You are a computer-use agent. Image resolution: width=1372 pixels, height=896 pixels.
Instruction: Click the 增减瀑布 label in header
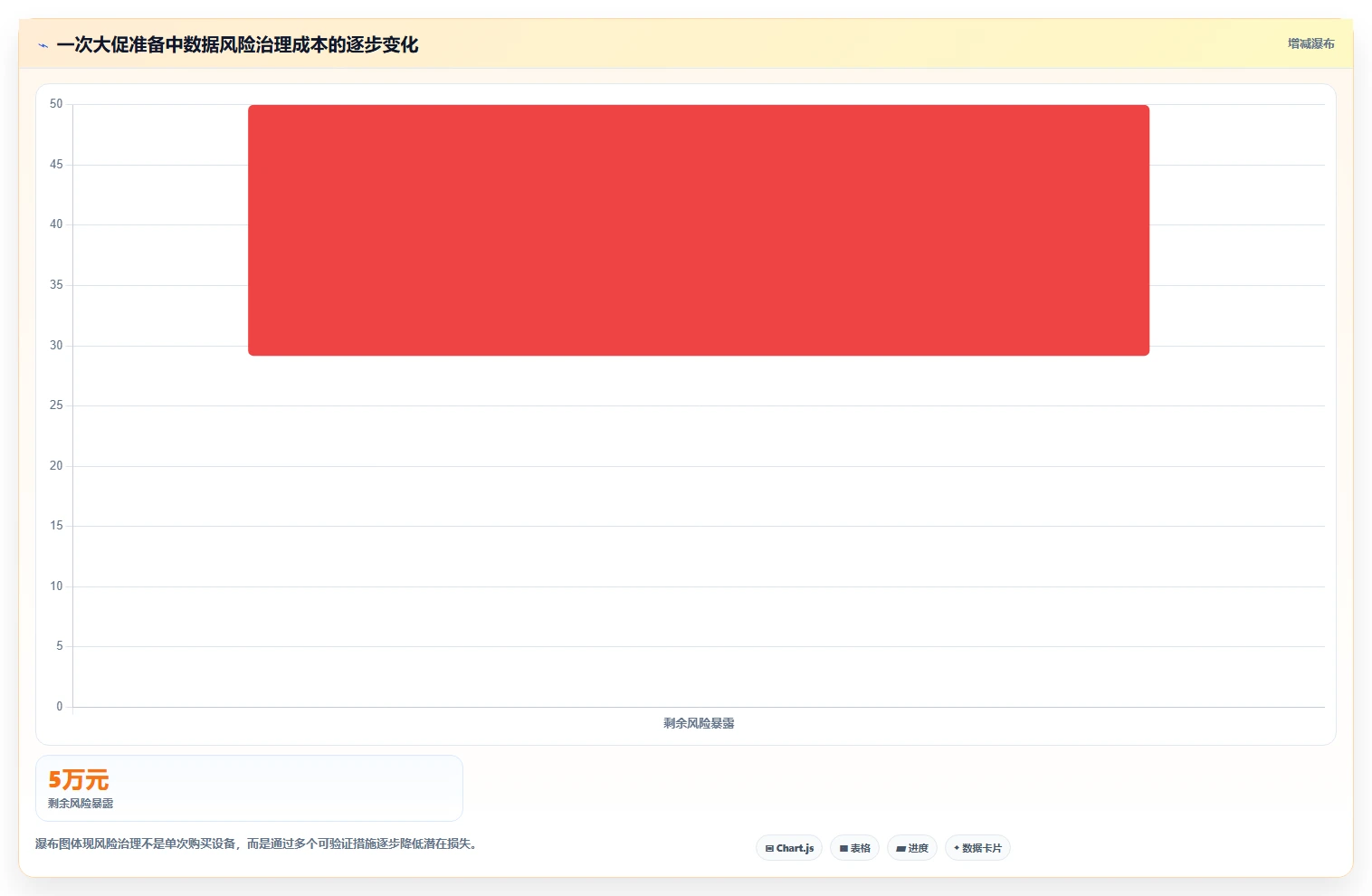[1311, 43]
